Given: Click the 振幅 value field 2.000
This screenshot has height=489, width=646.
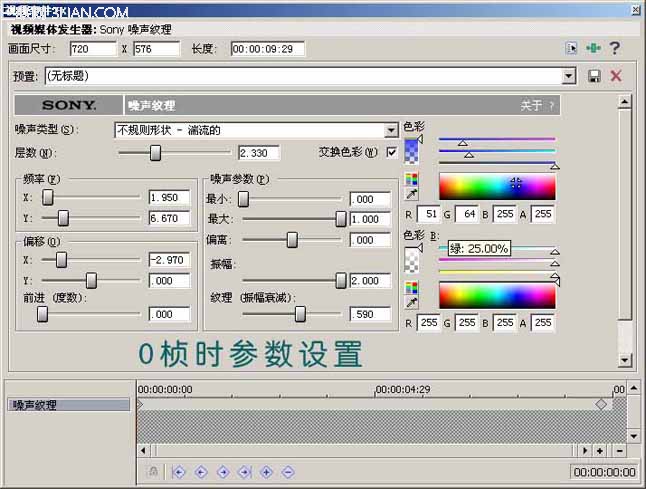Looking at the screenshot, I should point(370,281).
